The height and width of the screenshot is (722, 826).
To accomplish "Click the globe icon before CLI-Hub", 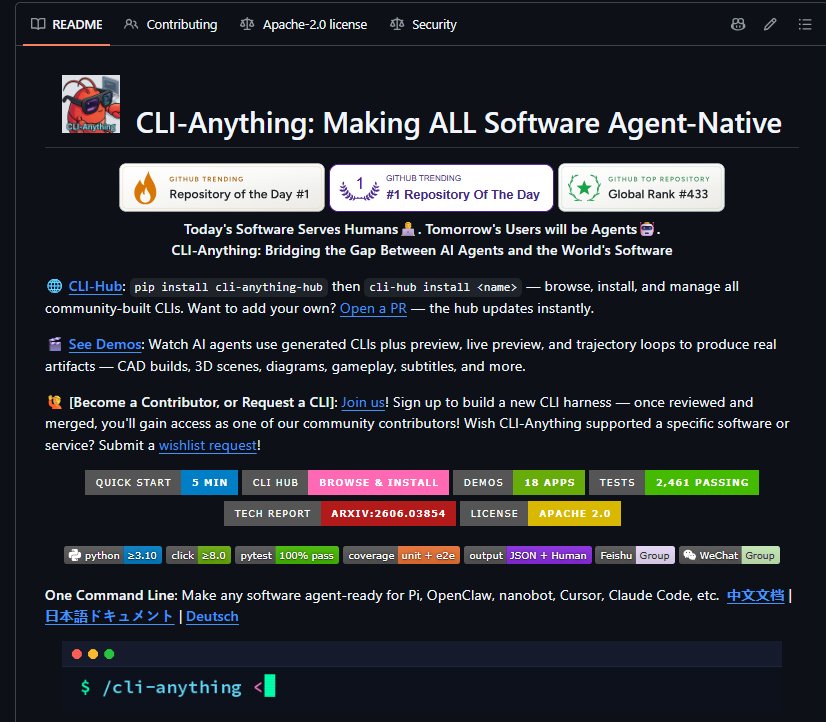I will (54, 286).
